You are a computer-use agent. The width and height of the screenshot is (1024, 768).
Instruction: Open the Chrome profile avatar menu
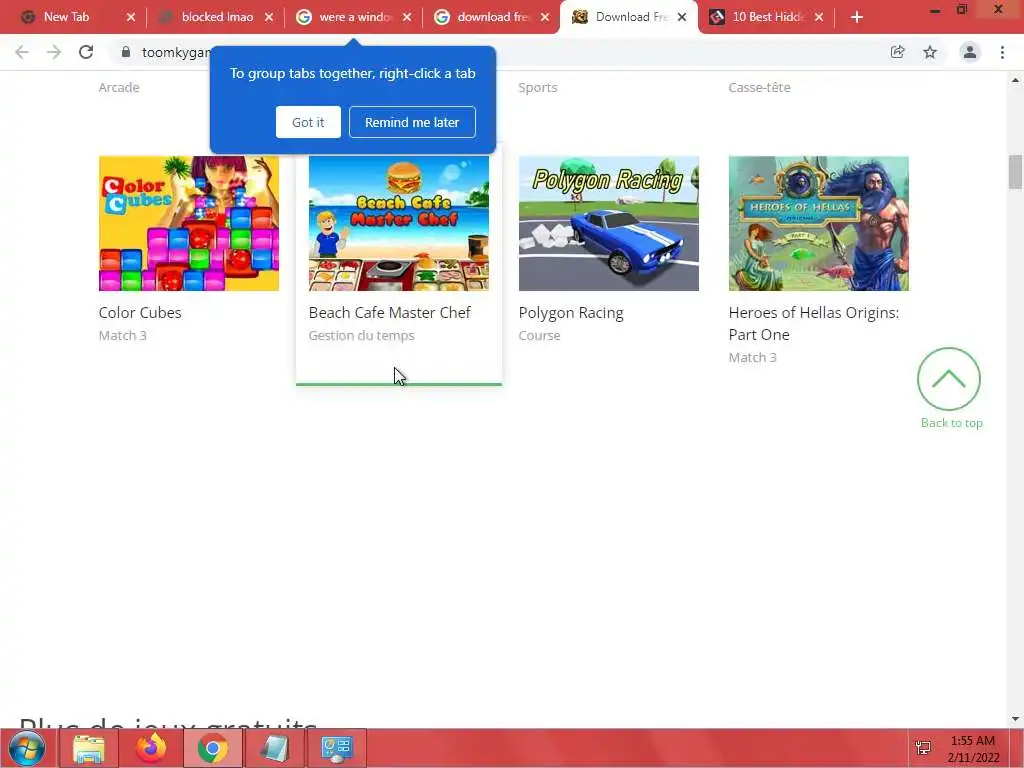click(x=970, y=52)
